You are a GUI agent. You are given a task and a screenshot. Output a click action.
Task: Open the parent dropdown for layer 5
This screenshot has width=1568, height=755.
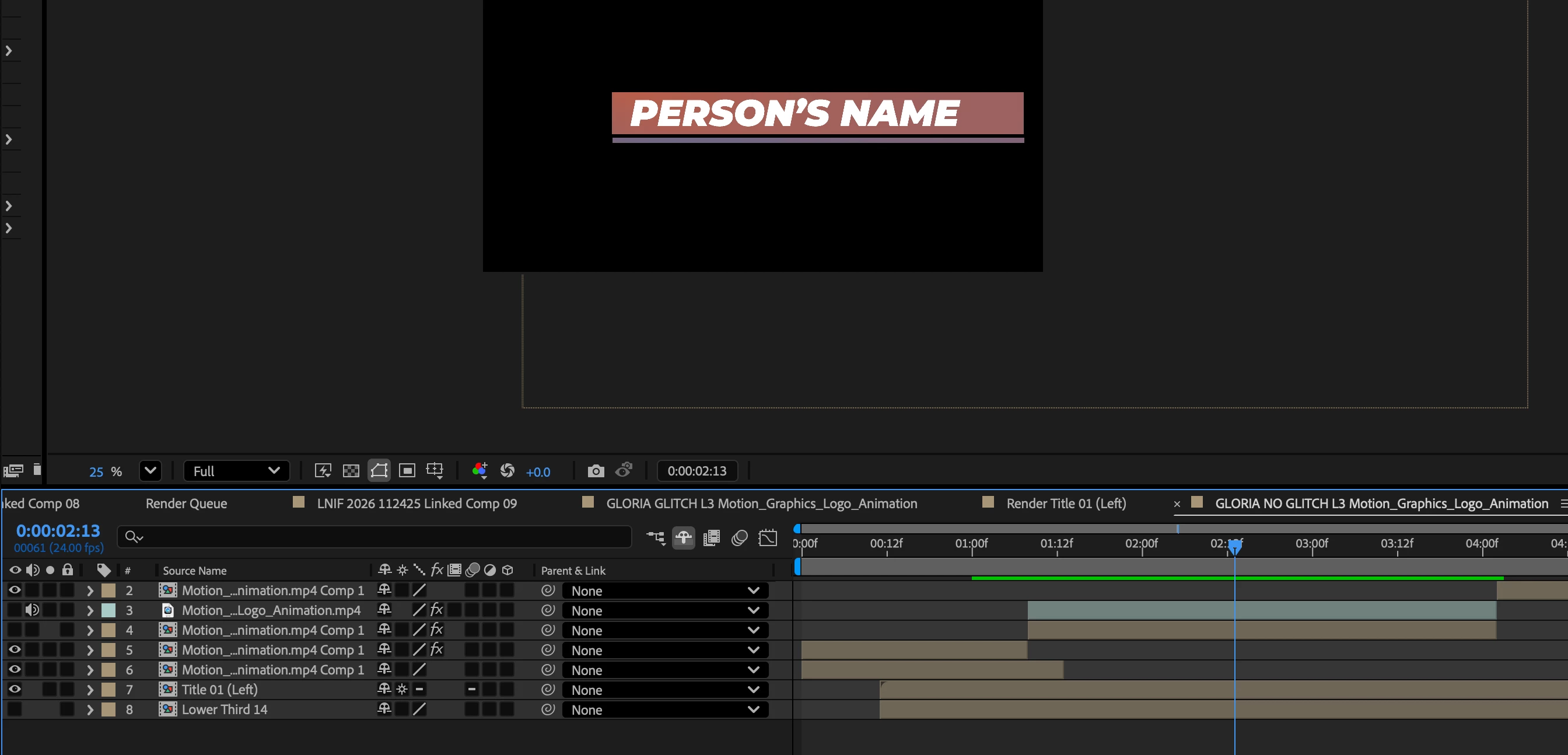pyautogui.click(x=666, y=651)
